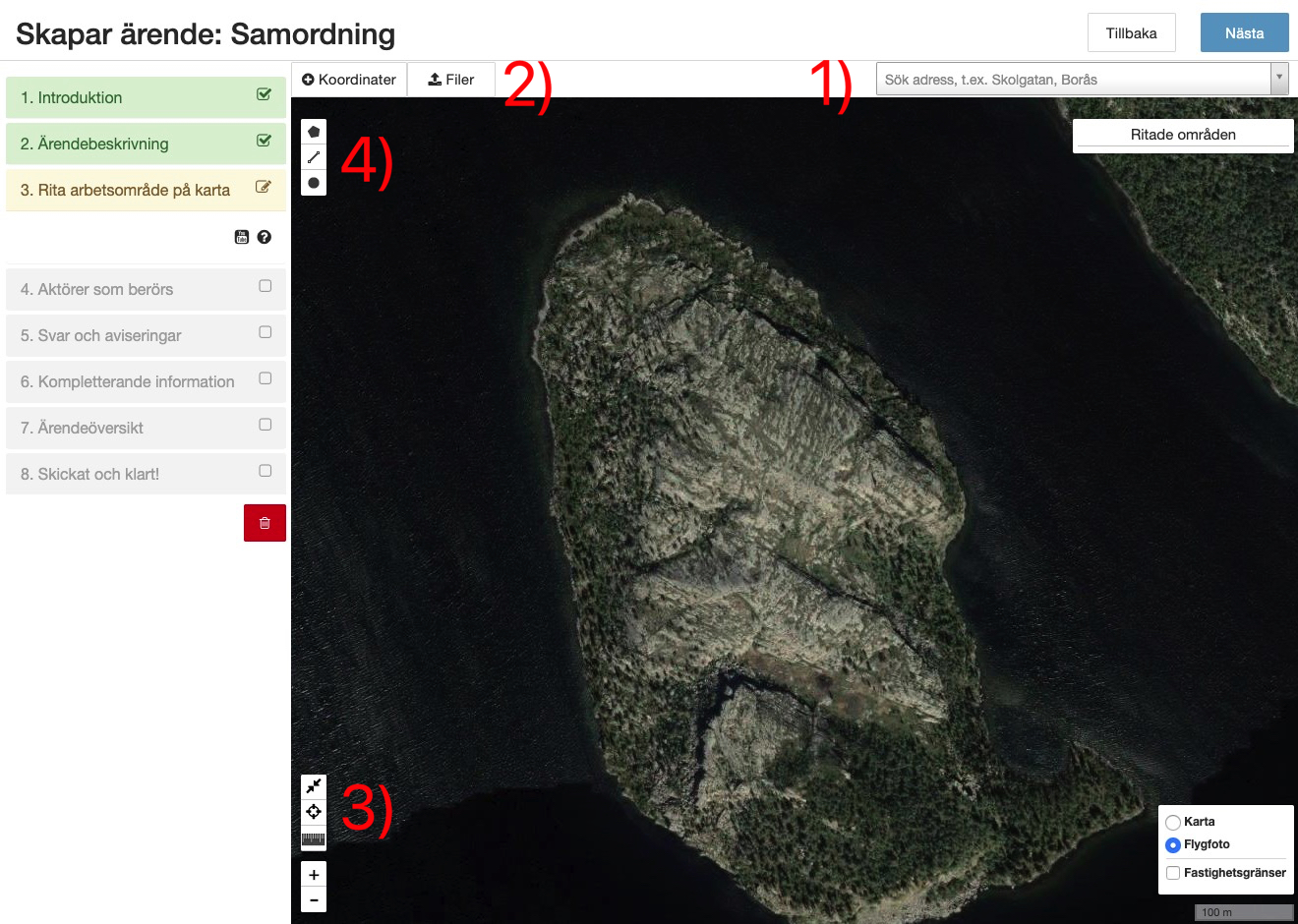Expand the Ritade områden panel
This screenshot has width=1298, height=924.
pyautogui.click(x=1183, y=135)
